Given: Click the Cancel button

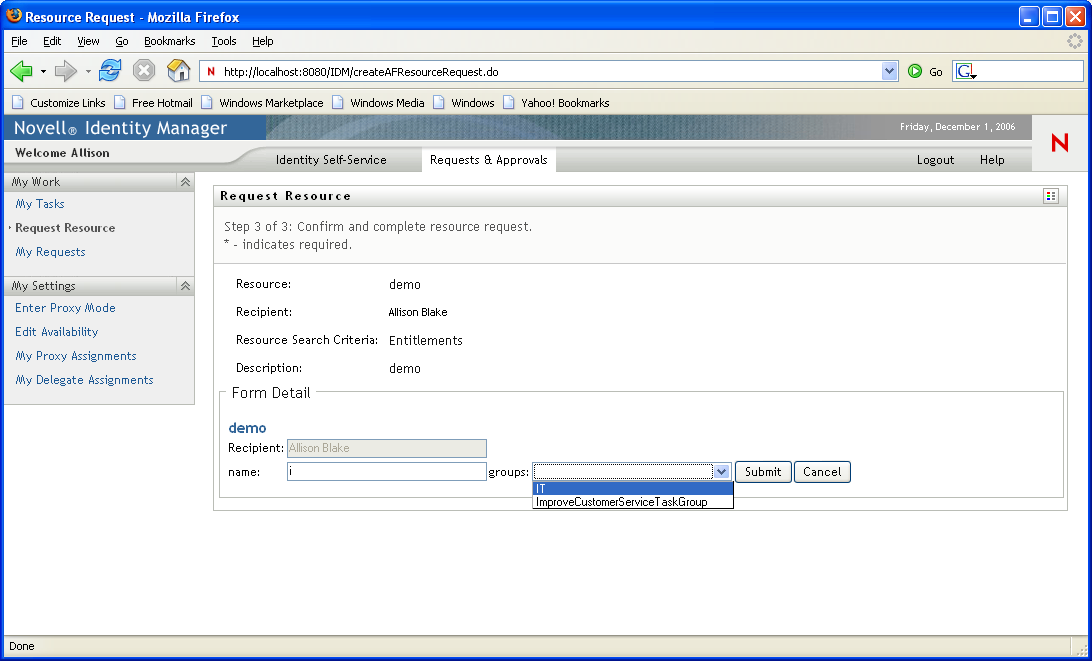Looking at the screenshot, I should click(x=822, y=472).
